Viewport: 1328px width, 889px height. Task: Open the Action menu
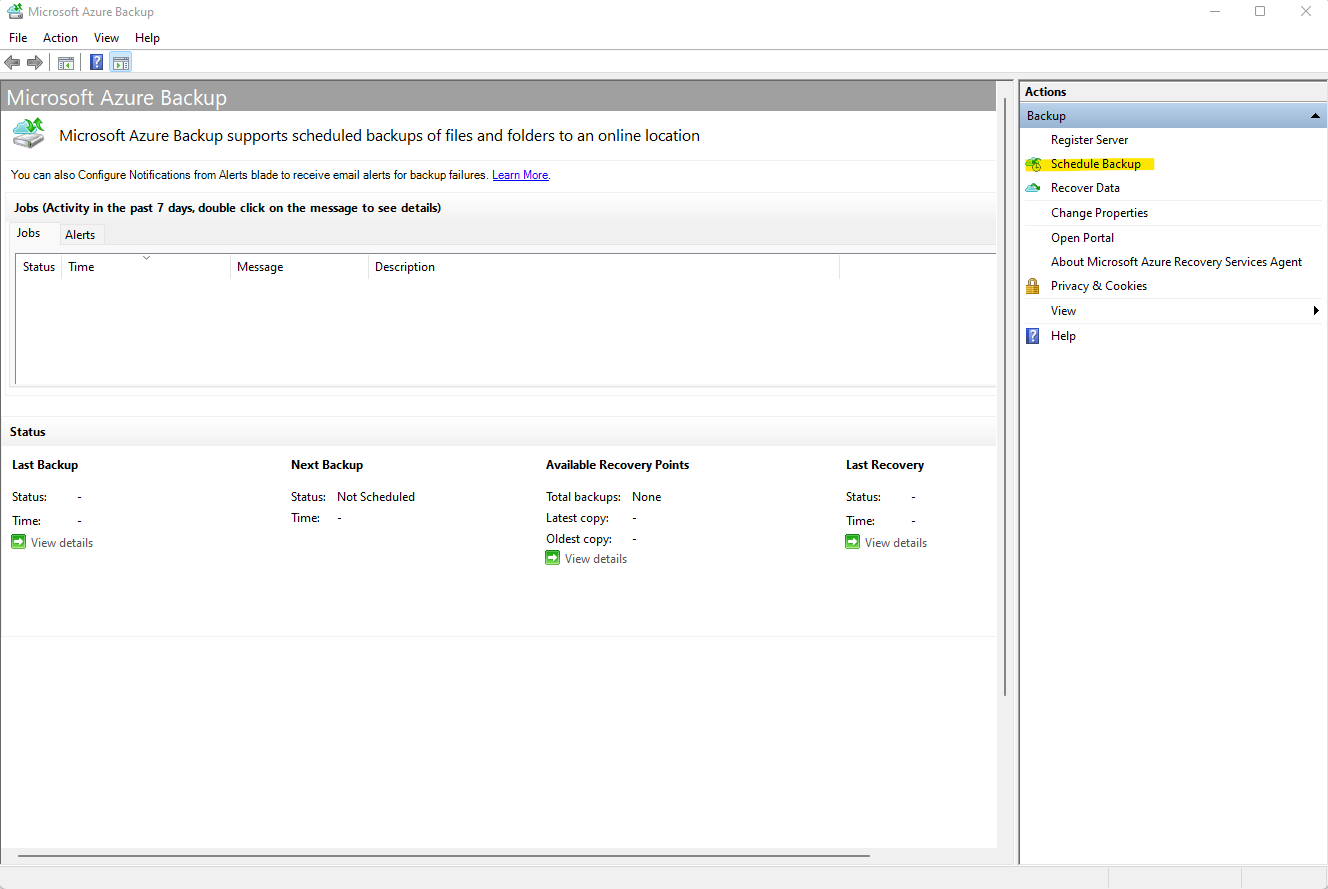point(60,38)
